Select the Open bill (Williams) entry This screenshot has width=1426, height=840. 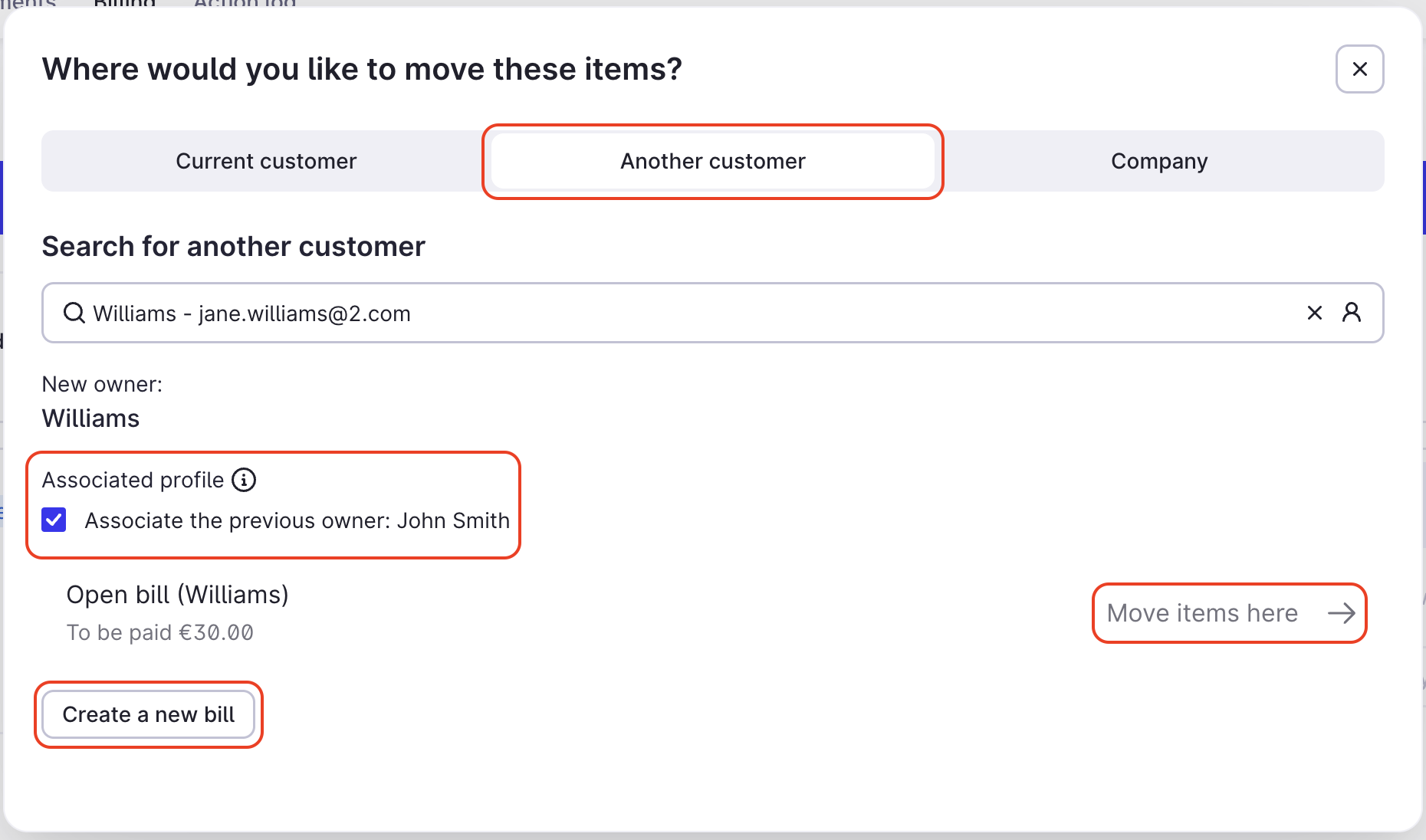177,595
